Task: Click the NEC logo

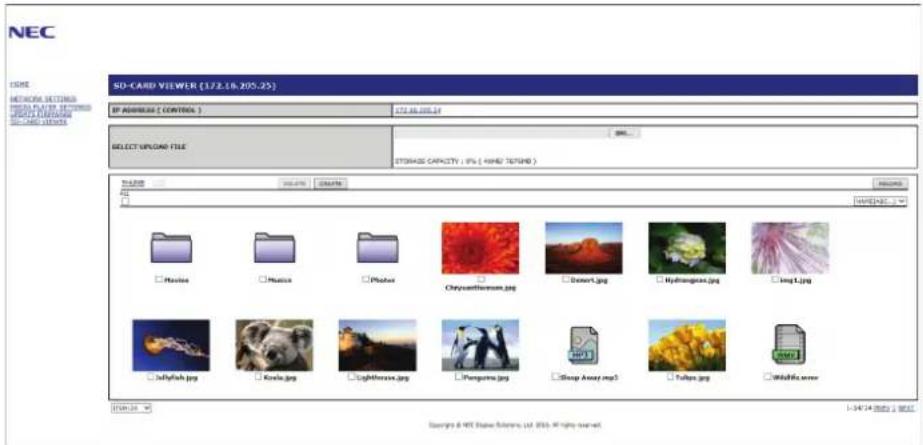Action: click(32, 32)
